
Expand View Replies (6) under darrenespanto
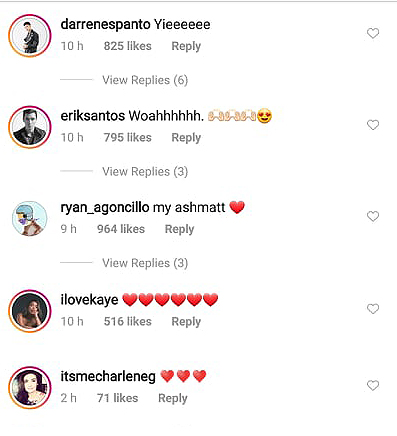(x=145, y=80)
